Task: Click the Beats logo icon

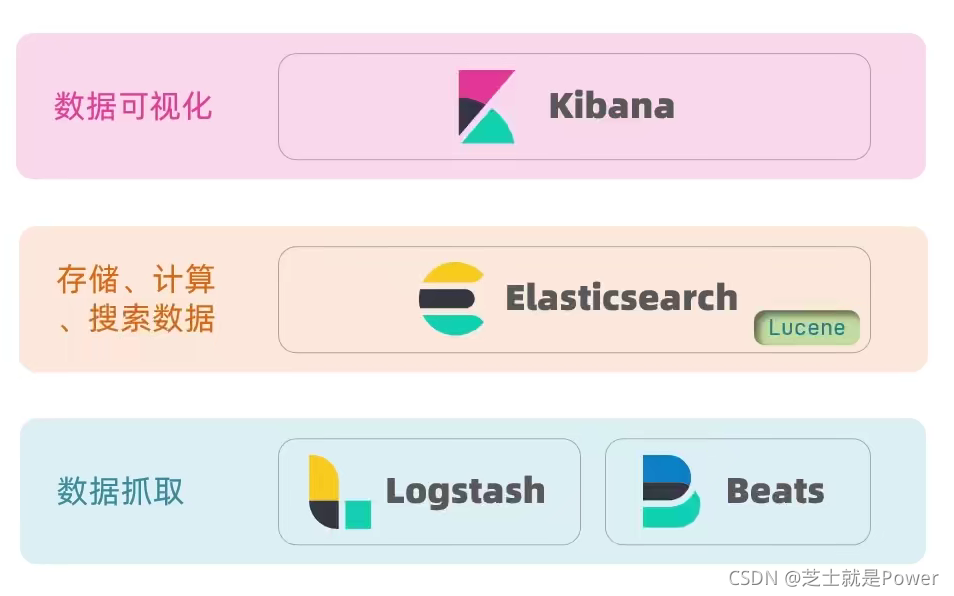Action: click(671, 491)
